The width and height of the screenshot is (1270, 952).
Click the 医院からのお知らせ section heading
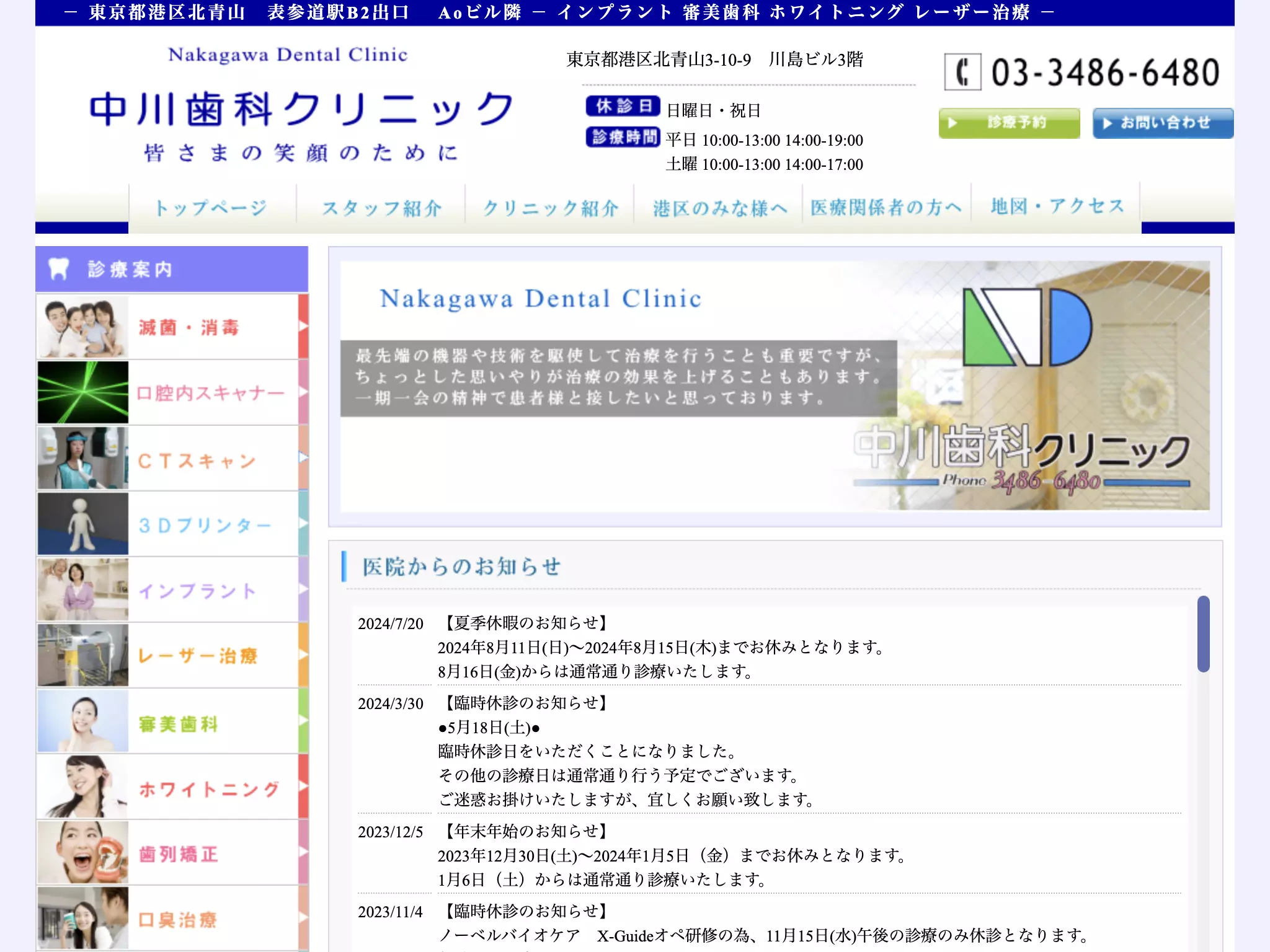pyautogui.click(x=462, y=566)
